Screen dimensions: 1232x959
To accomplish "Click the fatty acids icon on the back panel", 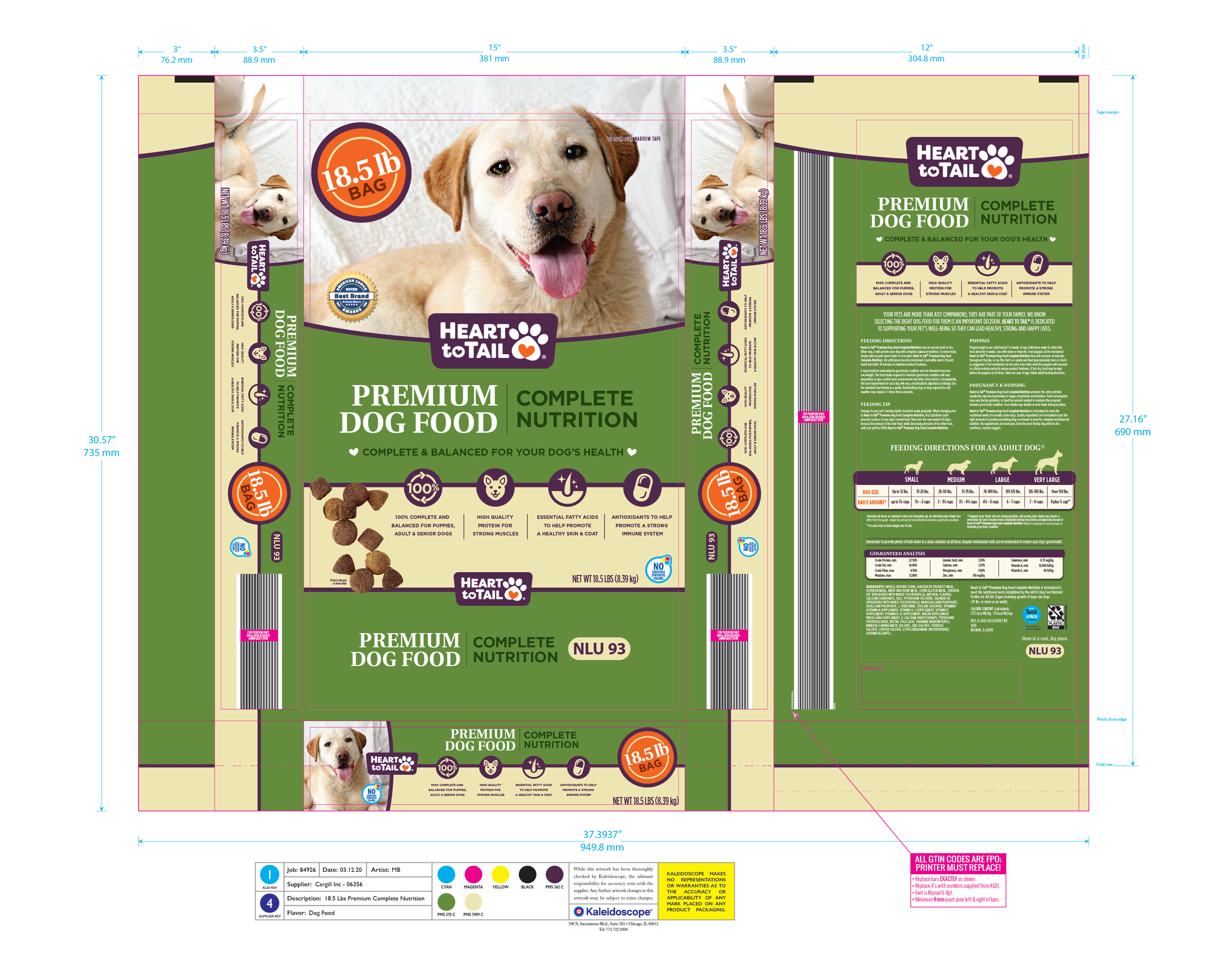I will (988, 264).
